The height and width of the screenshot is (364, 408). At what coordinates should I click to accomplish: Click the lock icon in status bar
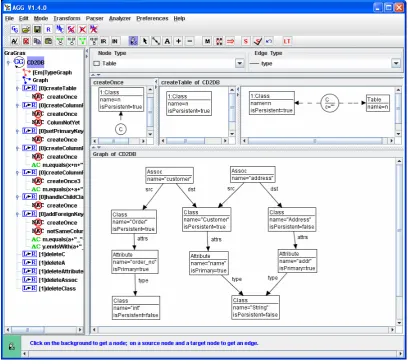point(12,346)
